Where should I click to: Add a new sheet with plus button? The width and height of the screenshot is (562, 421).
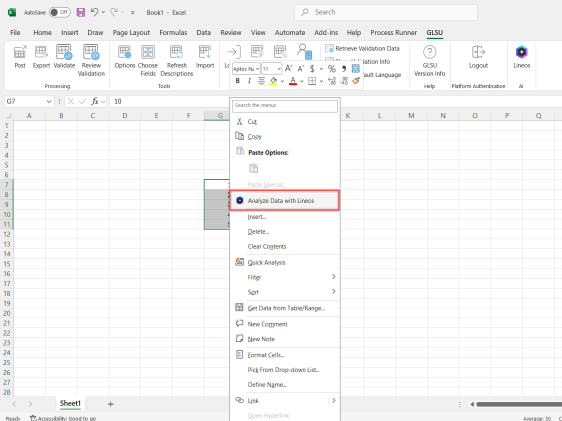pos(110,404)
